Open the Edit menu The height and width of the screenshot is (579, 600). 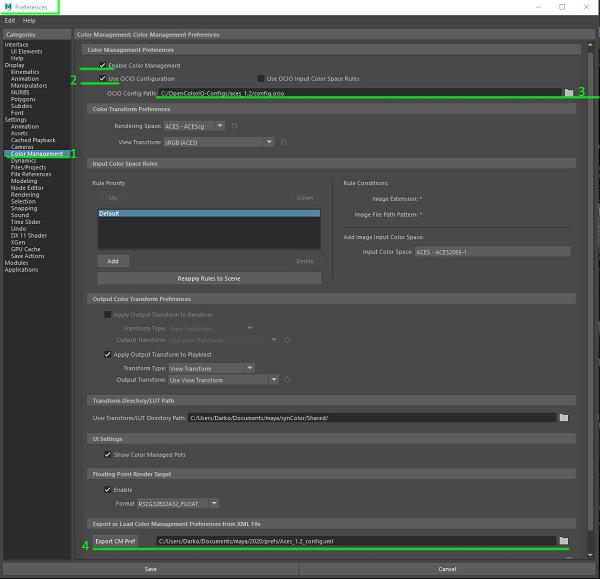[x=10, y=20]
